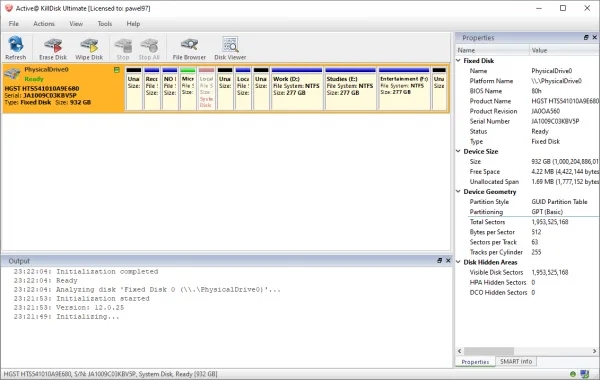This screenshot has height=380, width=600.
Task: Select the Partitioning property row
Action: 527,212
